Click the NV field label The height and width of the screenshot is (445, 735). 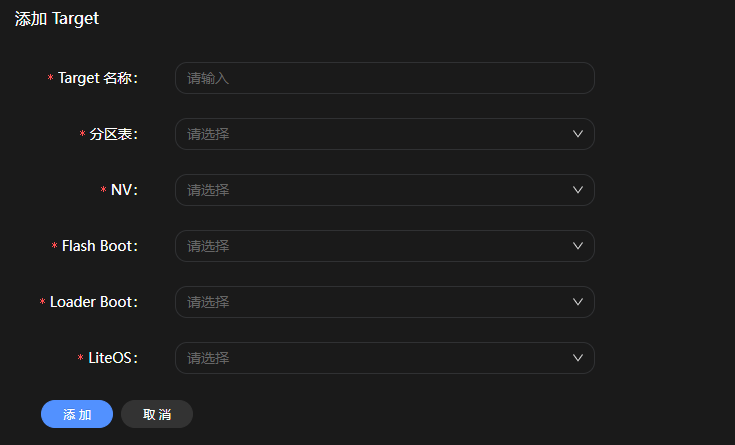coord(123,190)
